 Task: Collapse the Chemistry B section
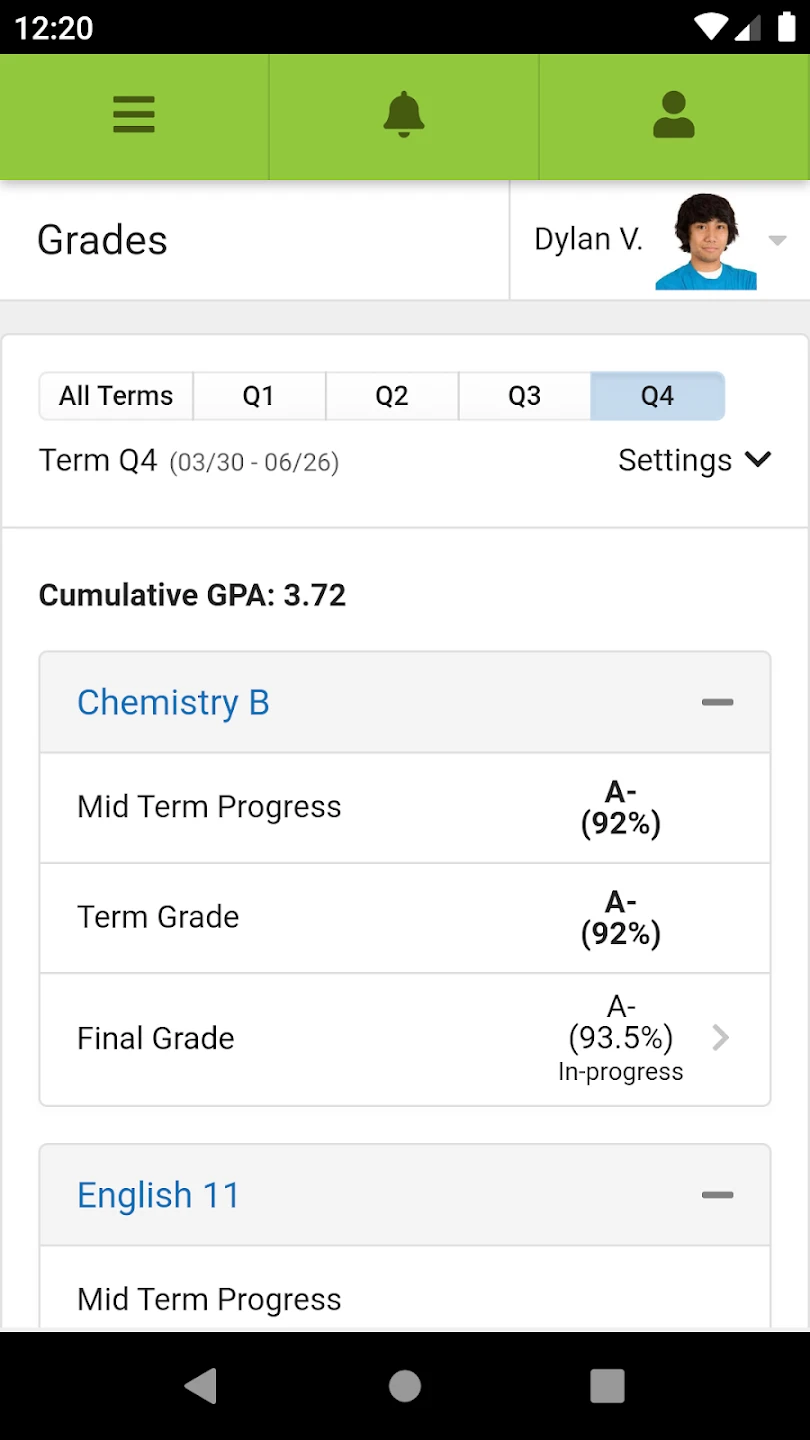[x=717, y=702]
